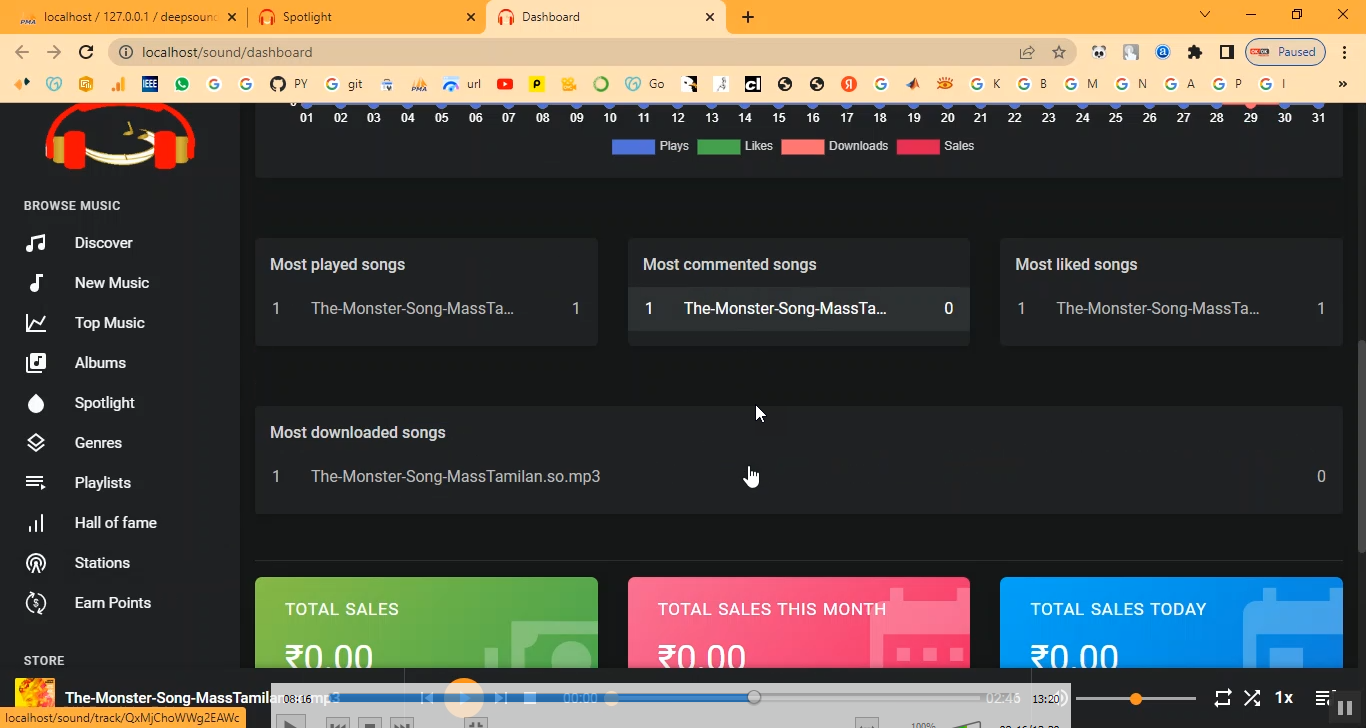Click the Genres layers icon
The height and width of the screenshot is (728, 1366).
36,443
